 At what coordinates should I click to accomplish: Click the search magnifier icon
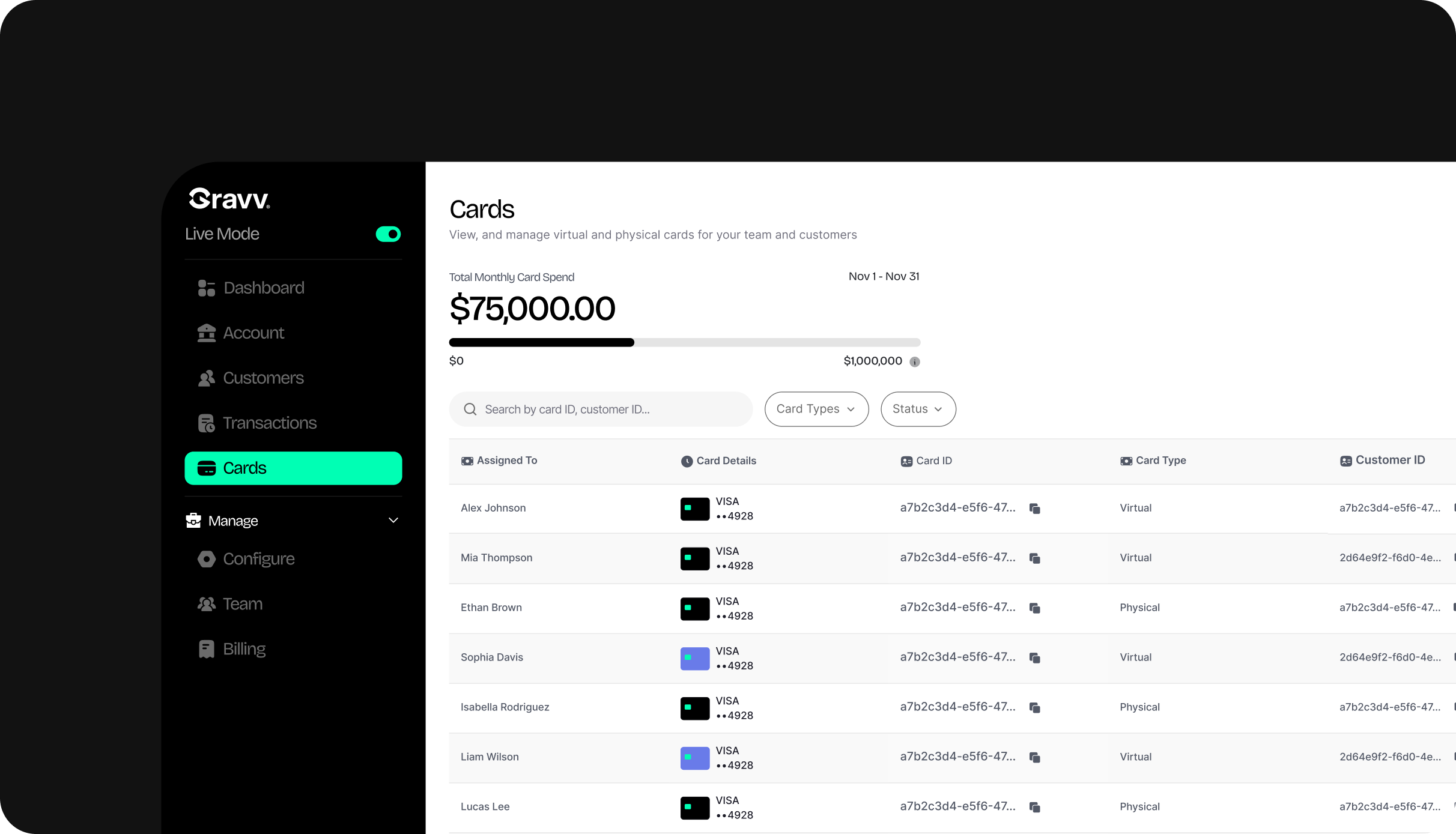pos(470,409)
